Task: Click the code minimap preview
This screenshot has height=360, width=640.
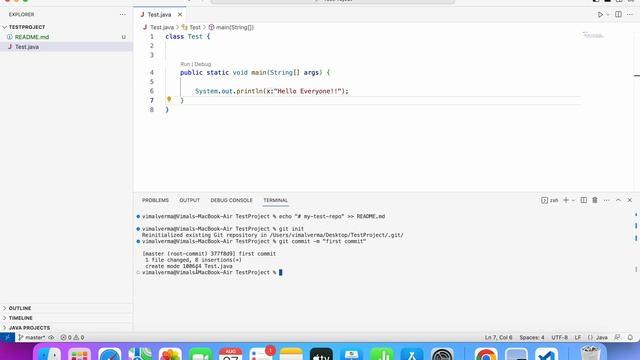Action: 593,36
